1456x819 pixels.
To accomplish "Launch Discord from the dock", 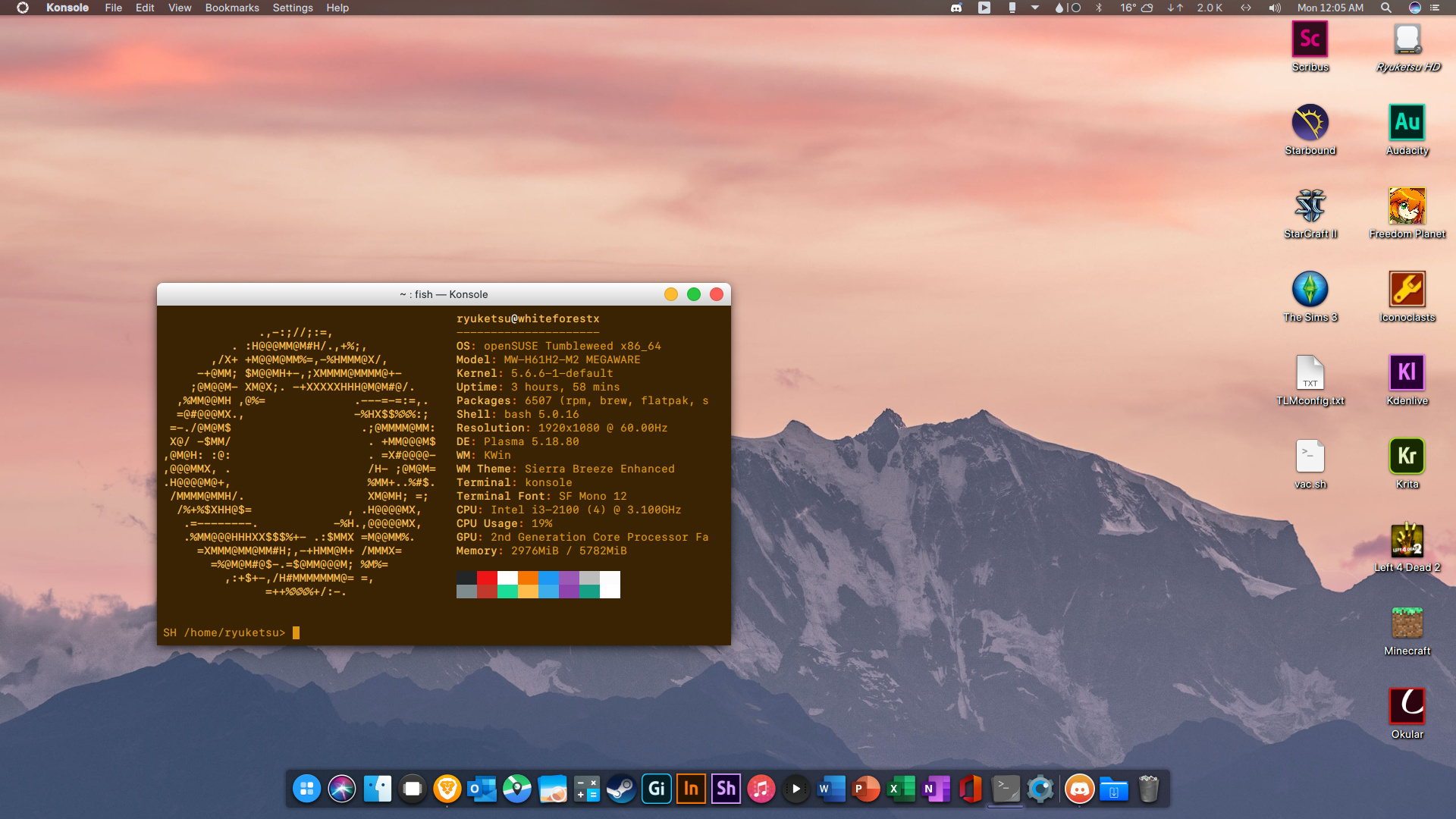I will pos(1078,789).
